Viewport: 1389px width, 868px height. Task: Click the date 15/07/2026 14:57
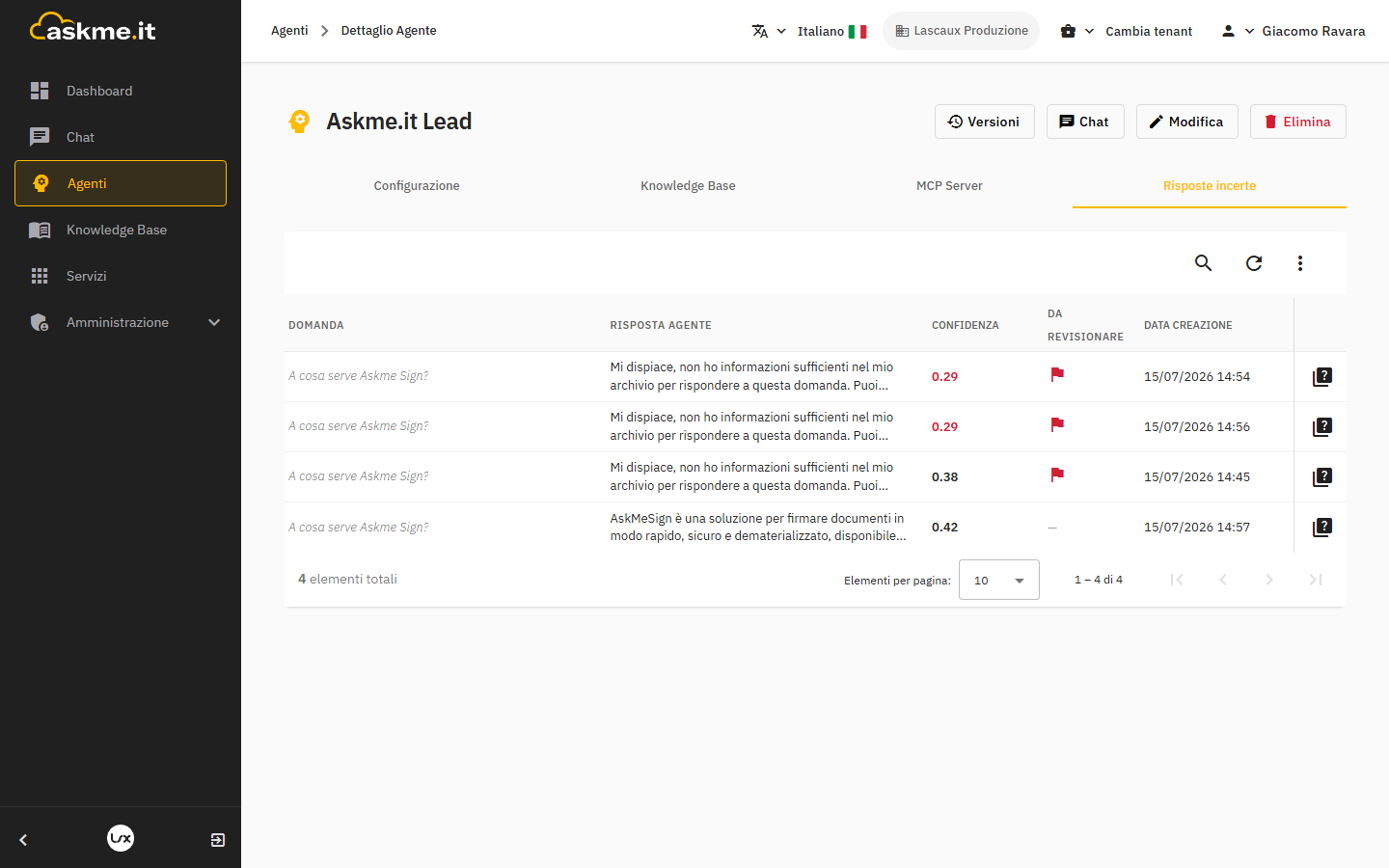click(x=1197, y=528)
